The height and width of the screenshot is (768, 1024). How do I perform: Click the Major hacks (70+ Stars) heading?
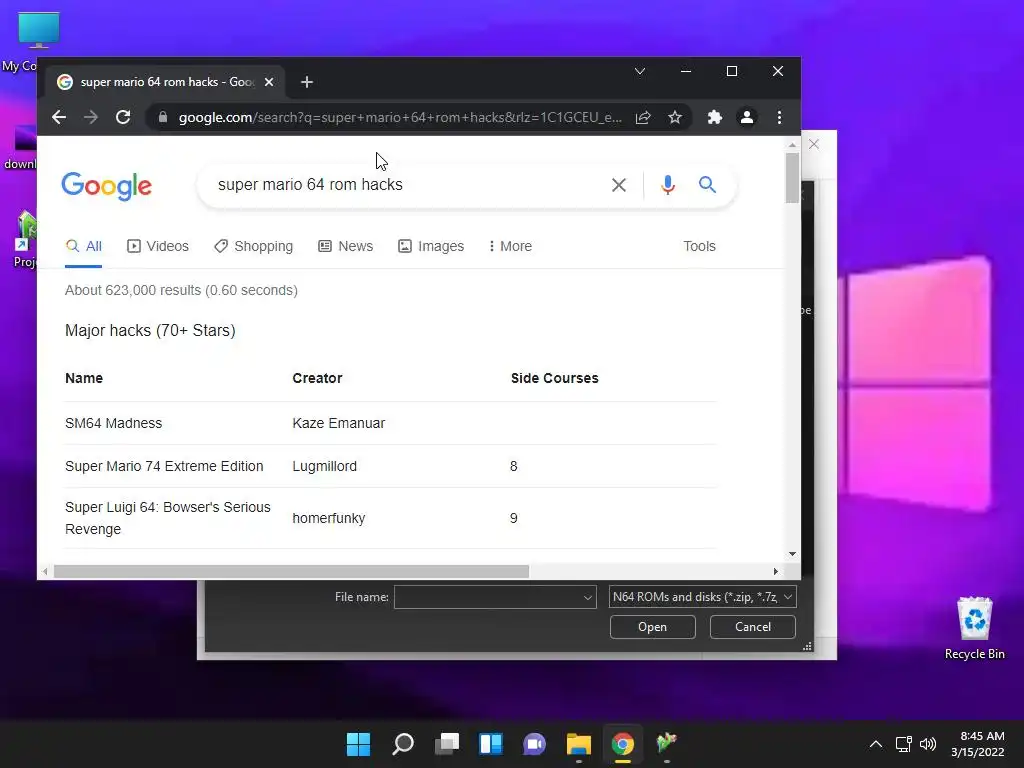(x=150, y=330)
